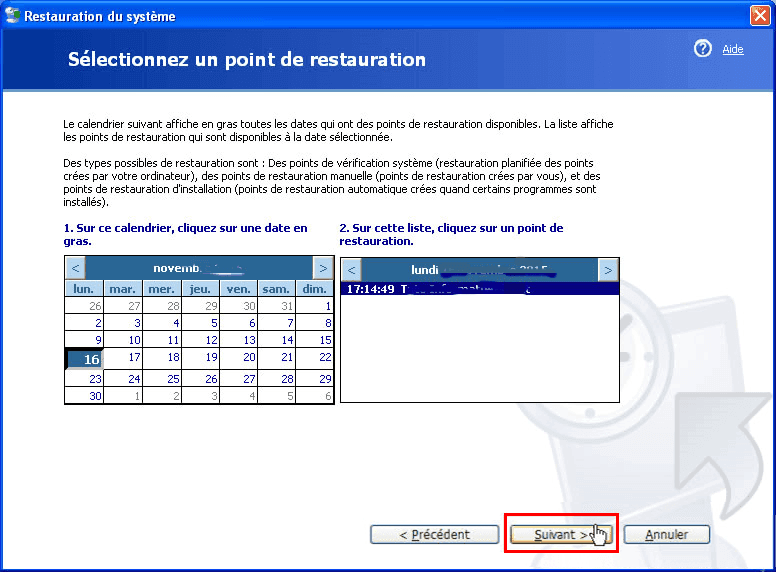776x572 pixels.
Task: Select November 20 under ven. column
Action: point(239,357)
